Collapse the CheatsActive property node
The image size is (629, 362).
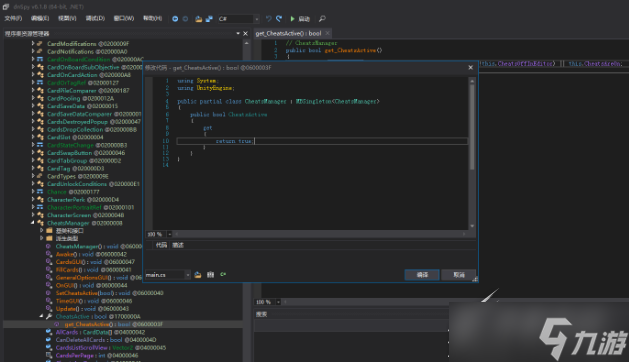click(41, 316)
